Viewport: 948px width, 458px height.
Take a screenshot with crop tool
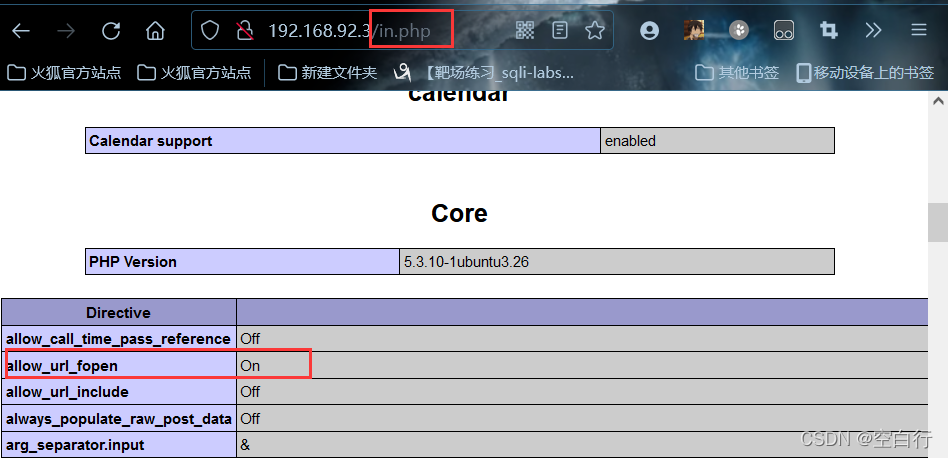[x=828, y=30]
